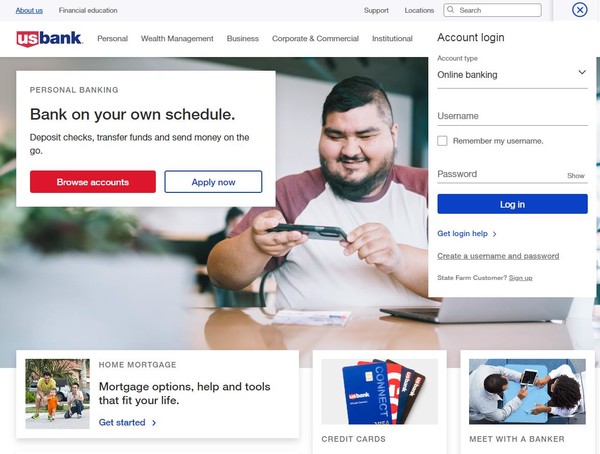Expand the Account type dropdown arrow
Screen dimensions: 600x454
pyautogui.click(x=582, y=72)
